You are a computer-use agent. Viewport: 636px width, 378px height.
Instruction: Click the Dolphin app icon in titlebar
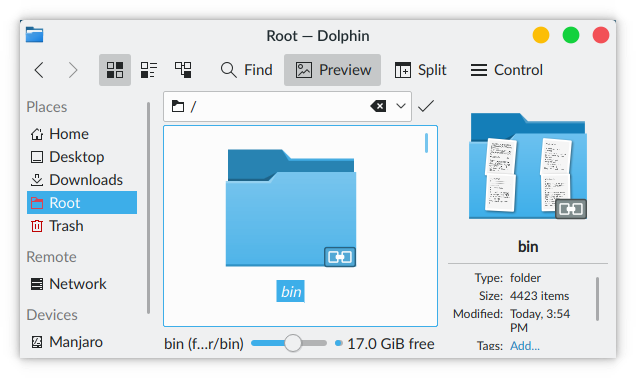tap(34, 35)
